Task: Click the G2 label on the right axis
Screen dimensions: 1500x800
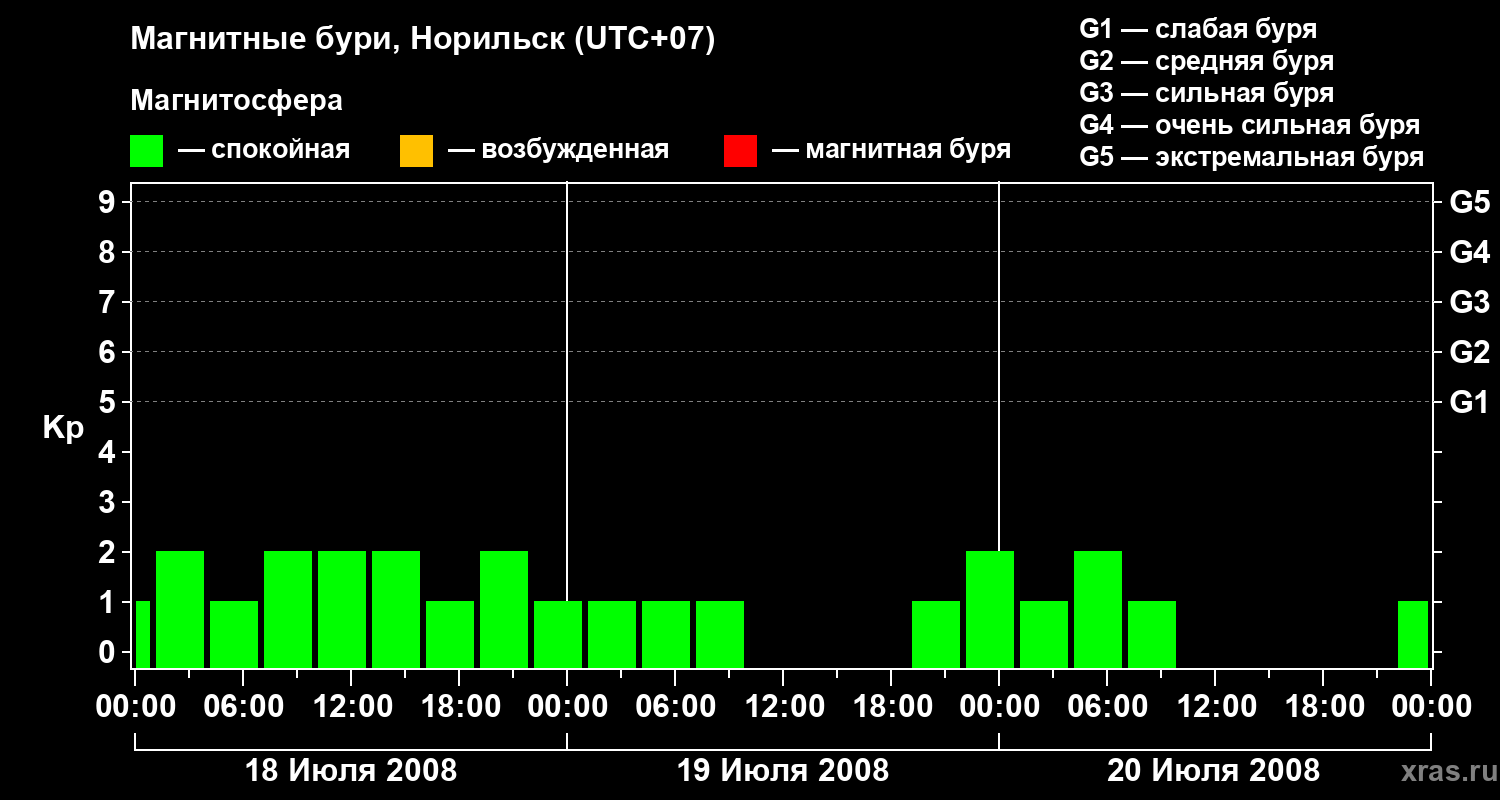Action: [1470, 352]
